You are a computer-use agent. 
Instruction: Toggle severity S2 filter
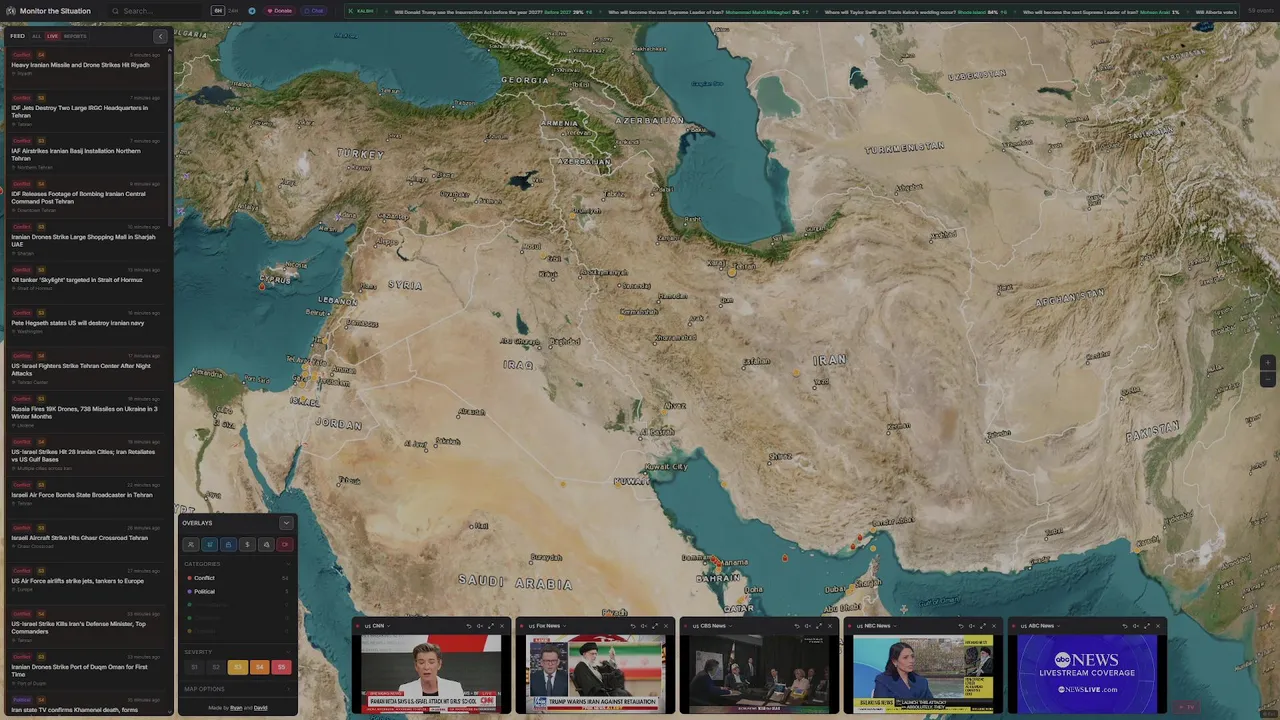(x=216, y=667)
